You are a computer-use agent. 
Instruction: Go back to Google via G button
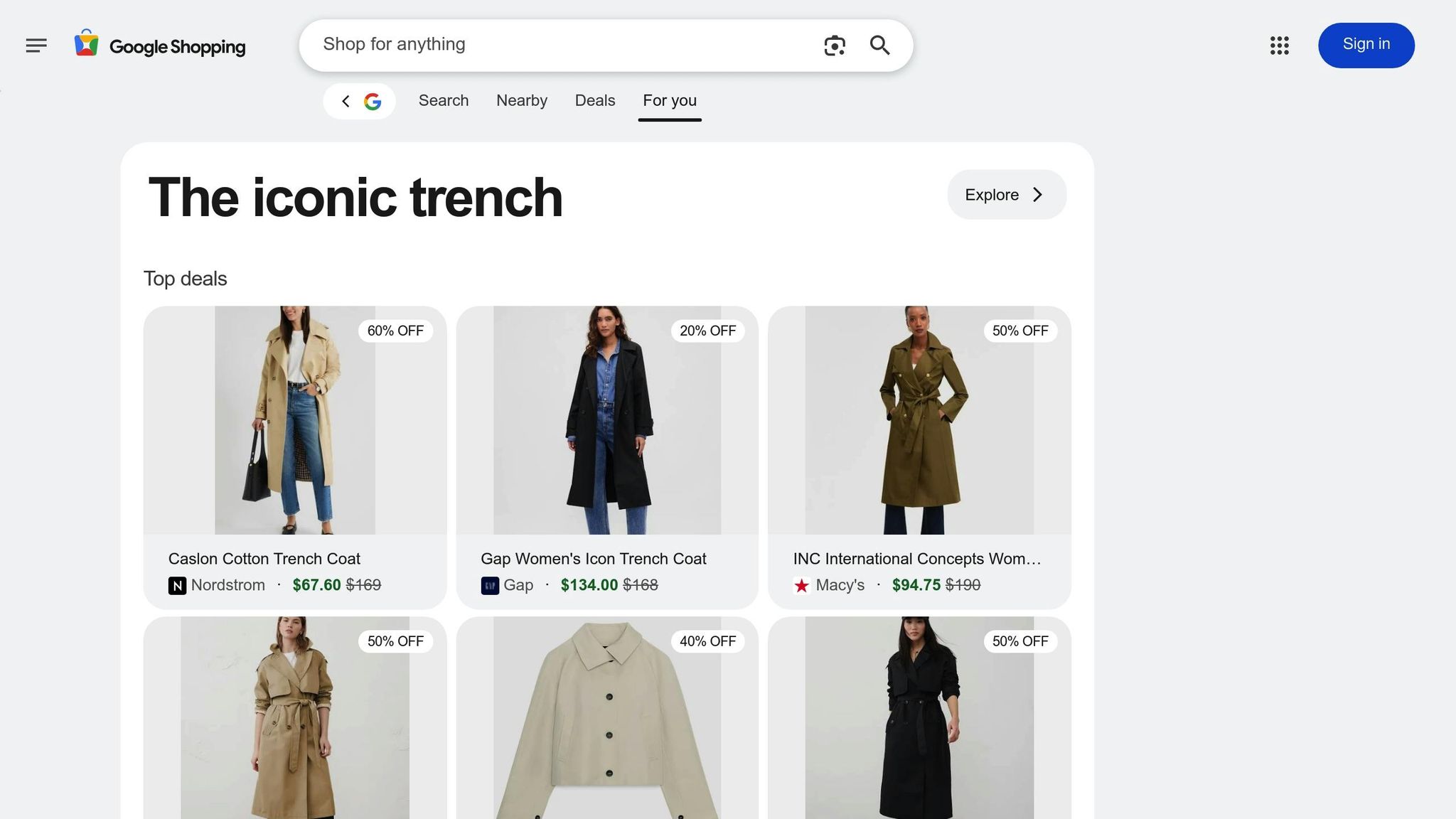[359, 101]
